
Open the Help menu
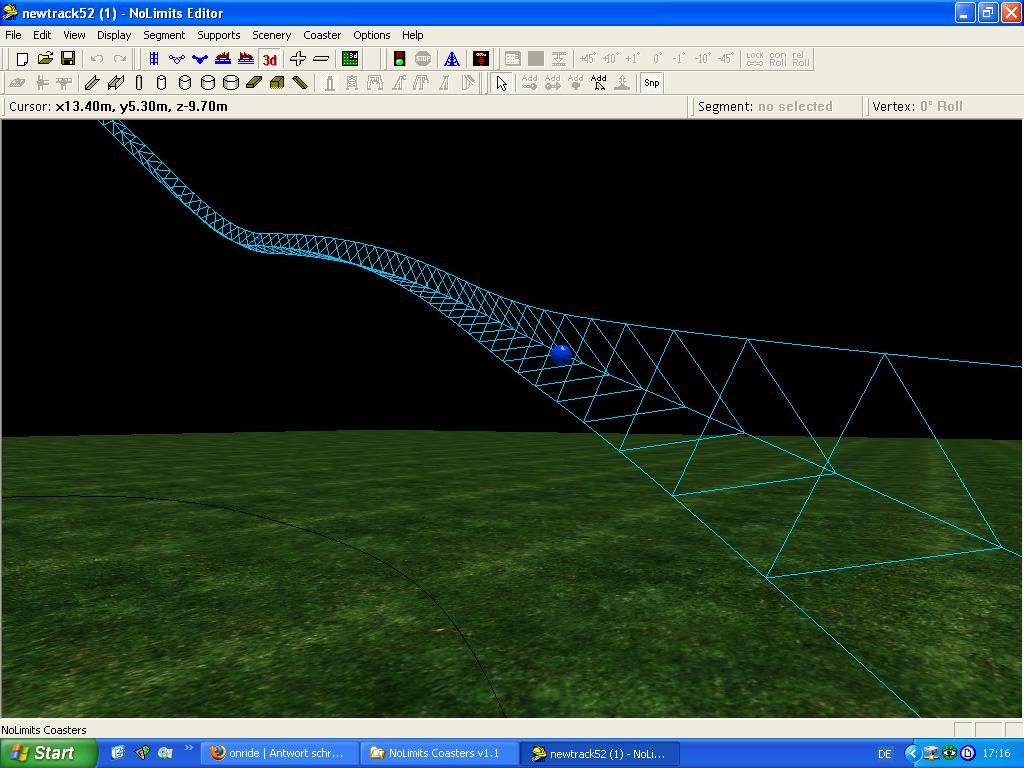tap(412, 35)
